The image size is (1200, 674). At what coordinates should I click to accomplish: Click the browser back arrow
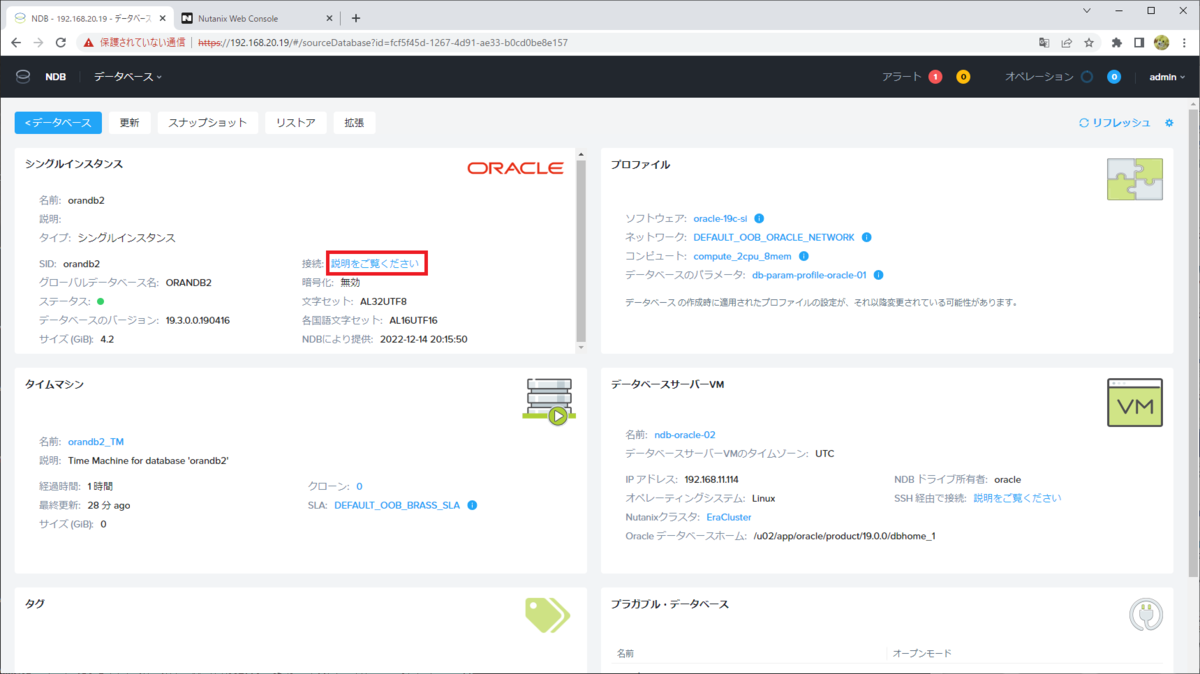point(16,43)
